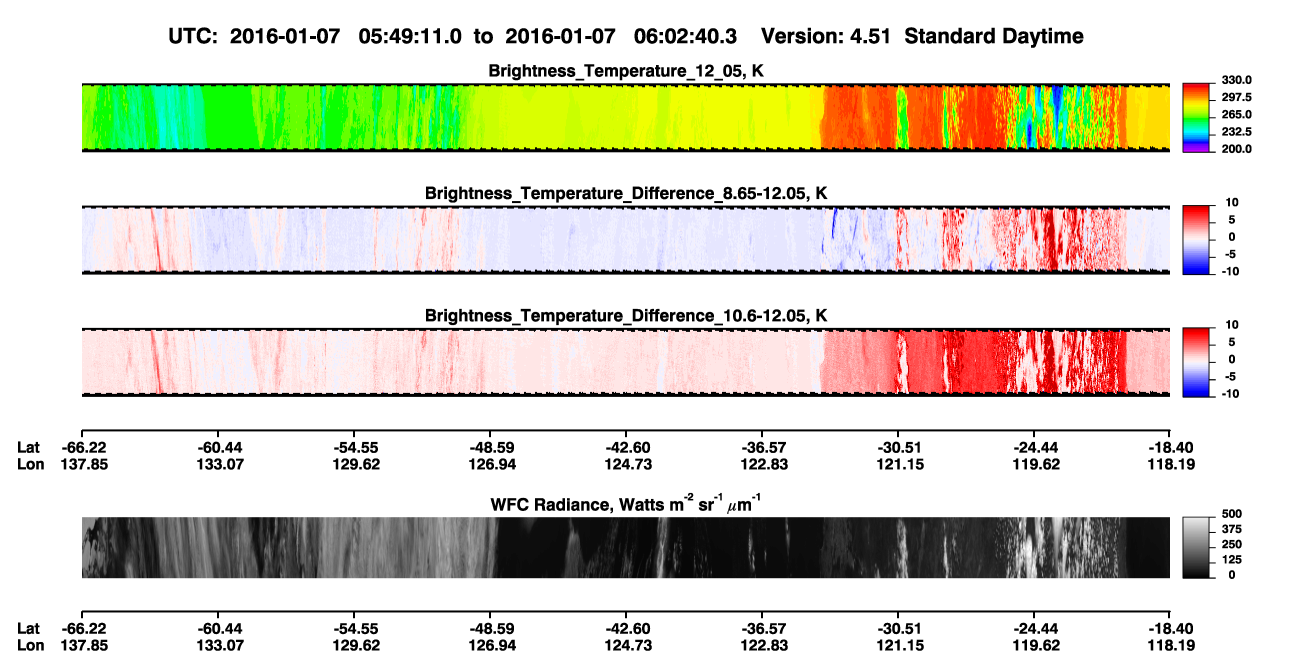This screenshot has height=667, width=1300.
Task: Click the Lon row label on the bottom axis
Action: [x=30, y=645]
